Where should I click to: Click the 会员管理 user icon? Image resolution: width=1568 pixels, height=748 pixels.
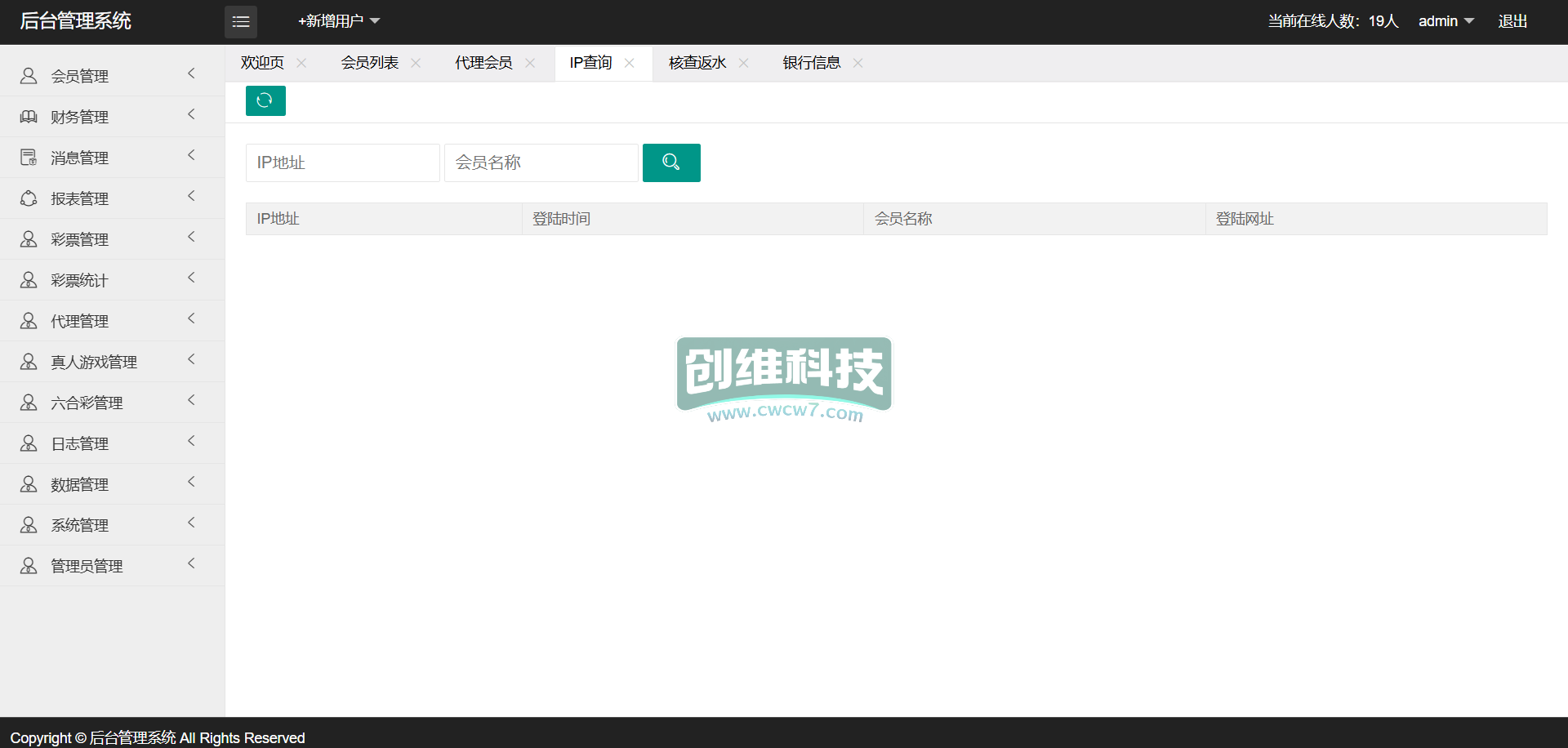(29, 76)
